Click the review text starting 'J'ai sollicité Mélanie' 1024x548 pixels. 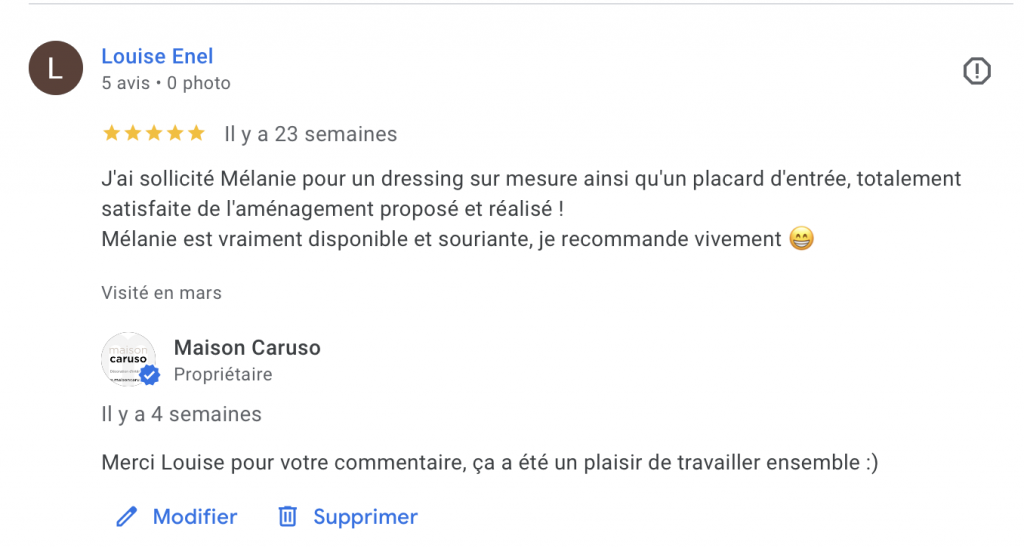530,180
